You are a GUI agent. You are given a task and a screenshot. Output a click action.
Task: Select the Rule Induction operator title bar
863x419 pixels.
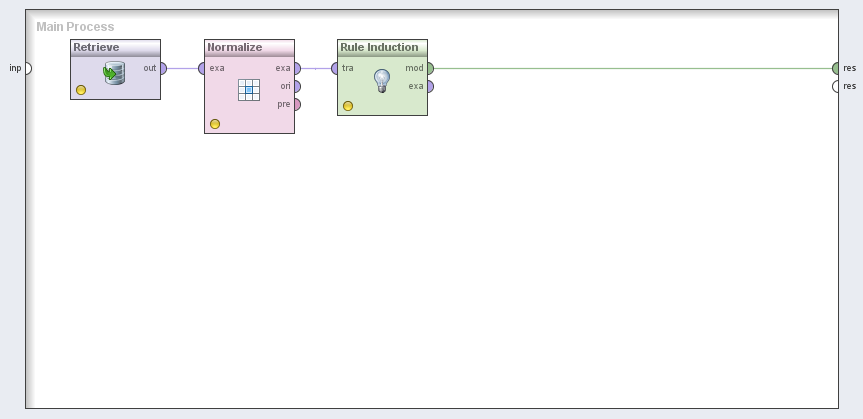click(382, 47)
